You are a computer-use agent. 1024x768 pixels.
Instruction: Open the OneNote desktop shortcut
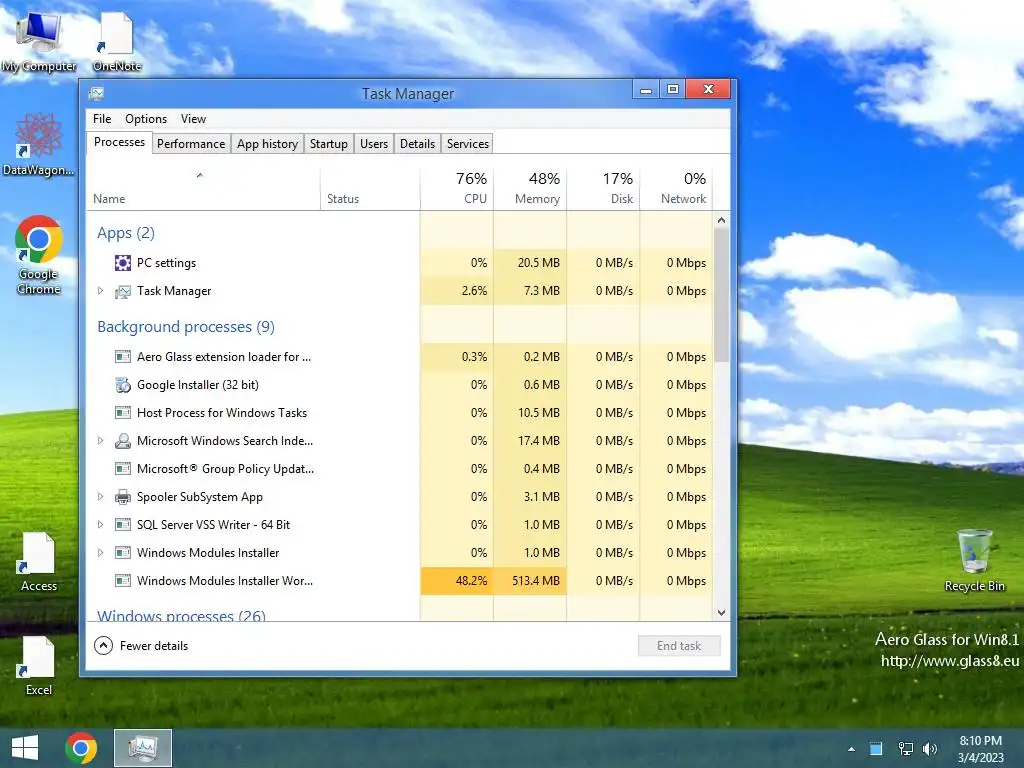point(117,41)
